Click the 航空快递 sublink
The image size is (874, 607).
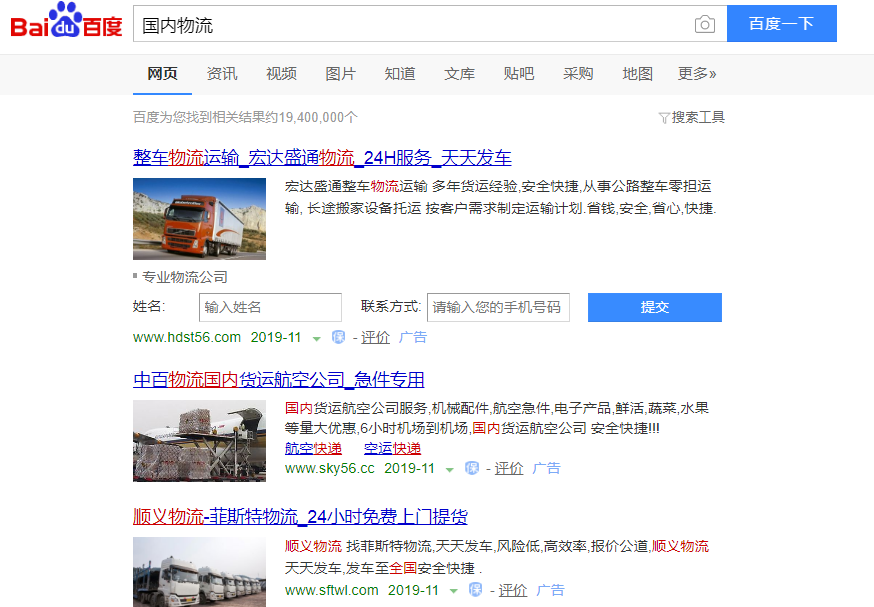click(313, 448)
